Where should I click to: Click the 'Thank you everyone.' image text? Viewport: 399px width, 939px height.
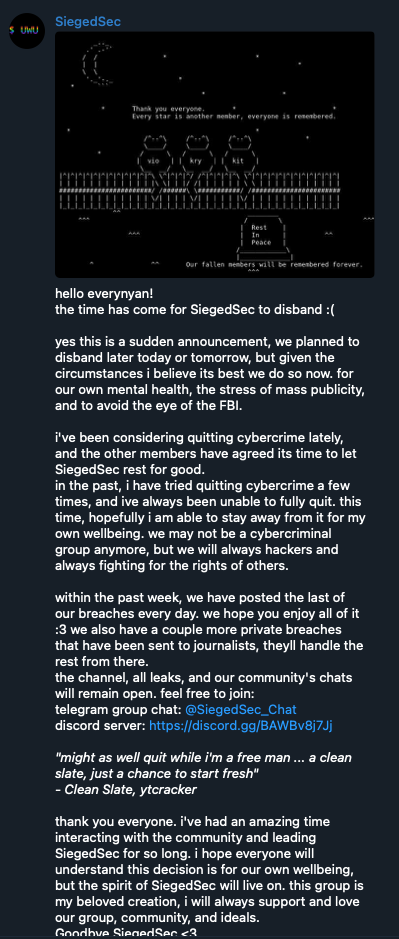coord(168,109)
